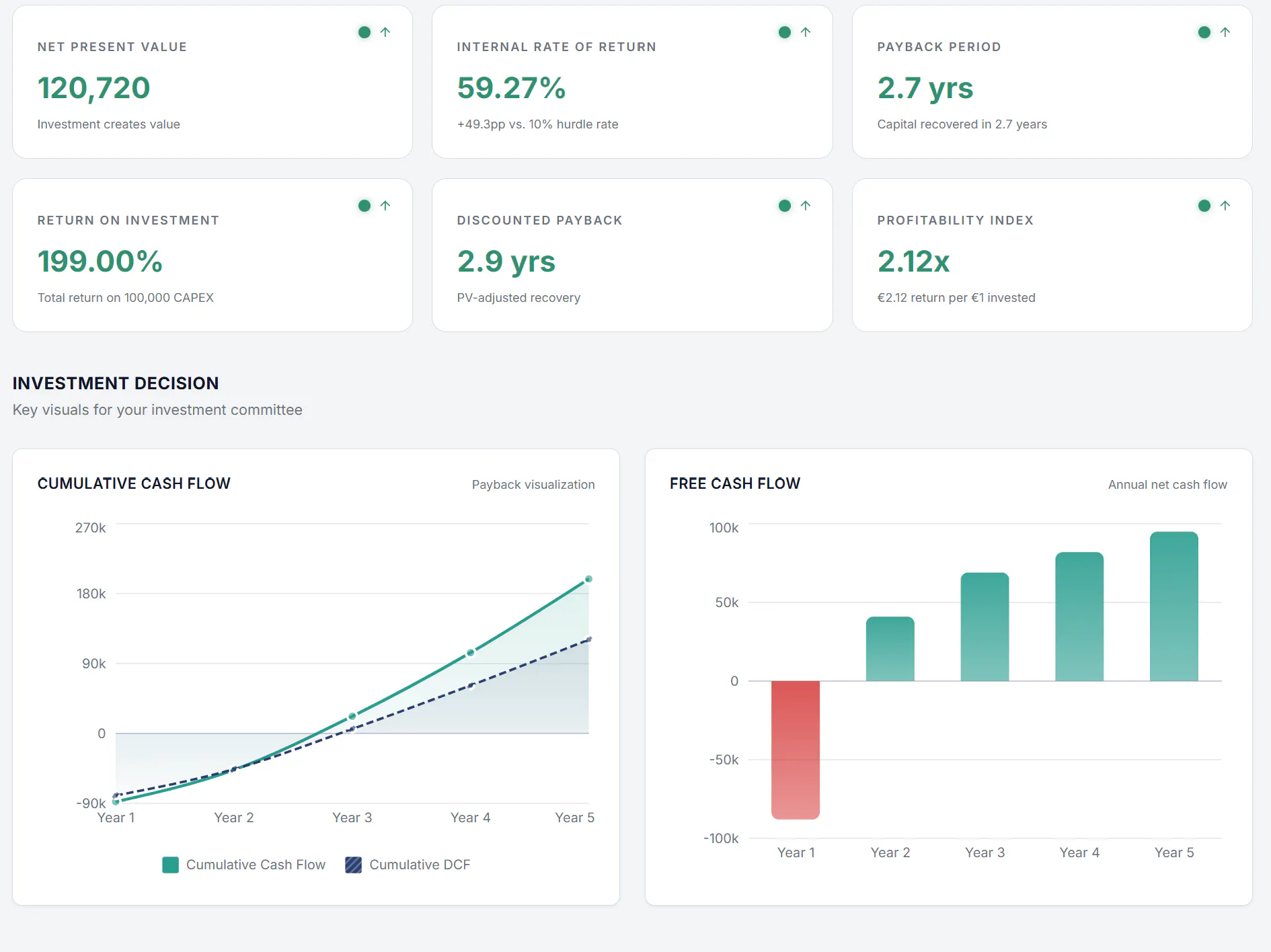The image size is (1271, 952).
Task: Click the IRR value 59.27%
Action: click(511, 88)
